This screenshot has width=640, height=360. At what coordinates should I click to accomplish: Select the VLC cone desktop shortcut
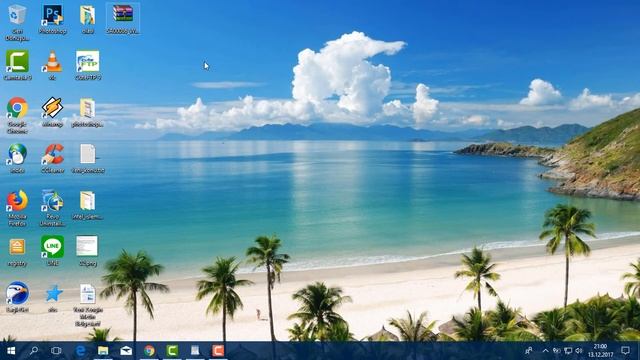coord(52,65)
